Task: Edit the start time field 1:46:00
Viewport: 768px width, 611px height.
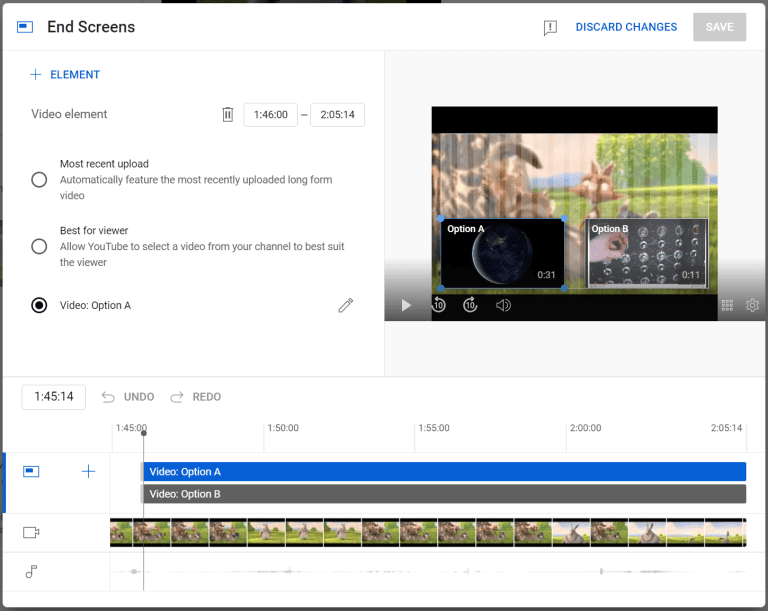Action: pyautogui.click(x=270, y=115)
